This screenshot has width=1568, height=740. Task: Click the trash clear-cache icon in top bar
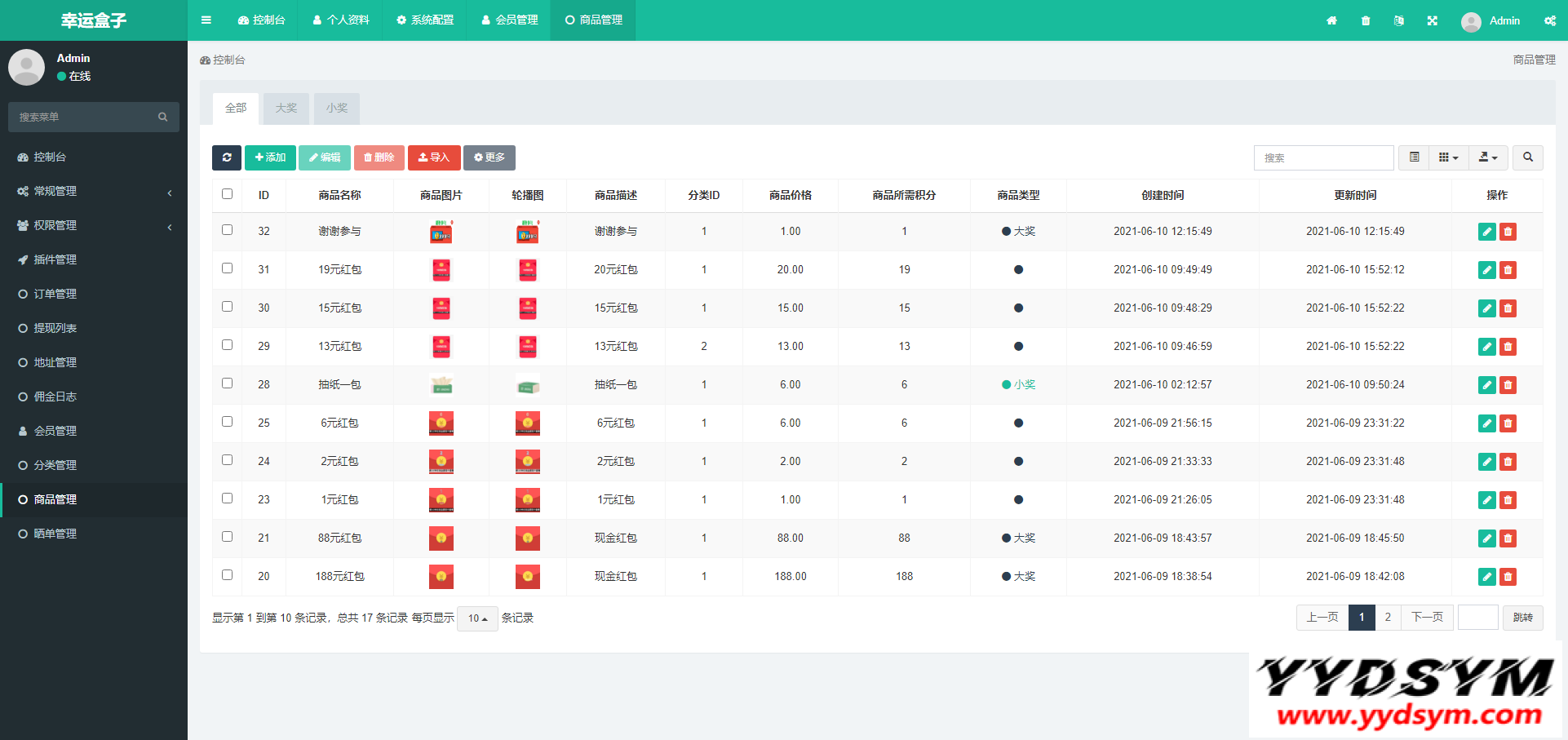click(x=1366, y=20)
